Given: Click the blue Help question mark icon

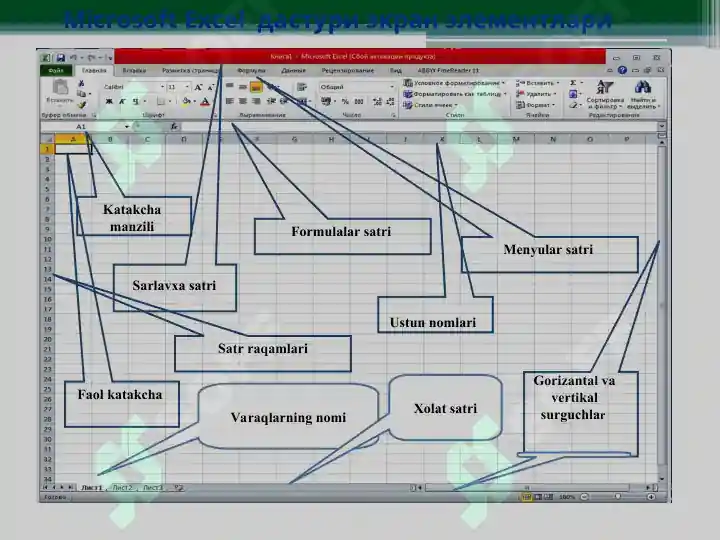Looking at the screenshot, I should [622, 70].
